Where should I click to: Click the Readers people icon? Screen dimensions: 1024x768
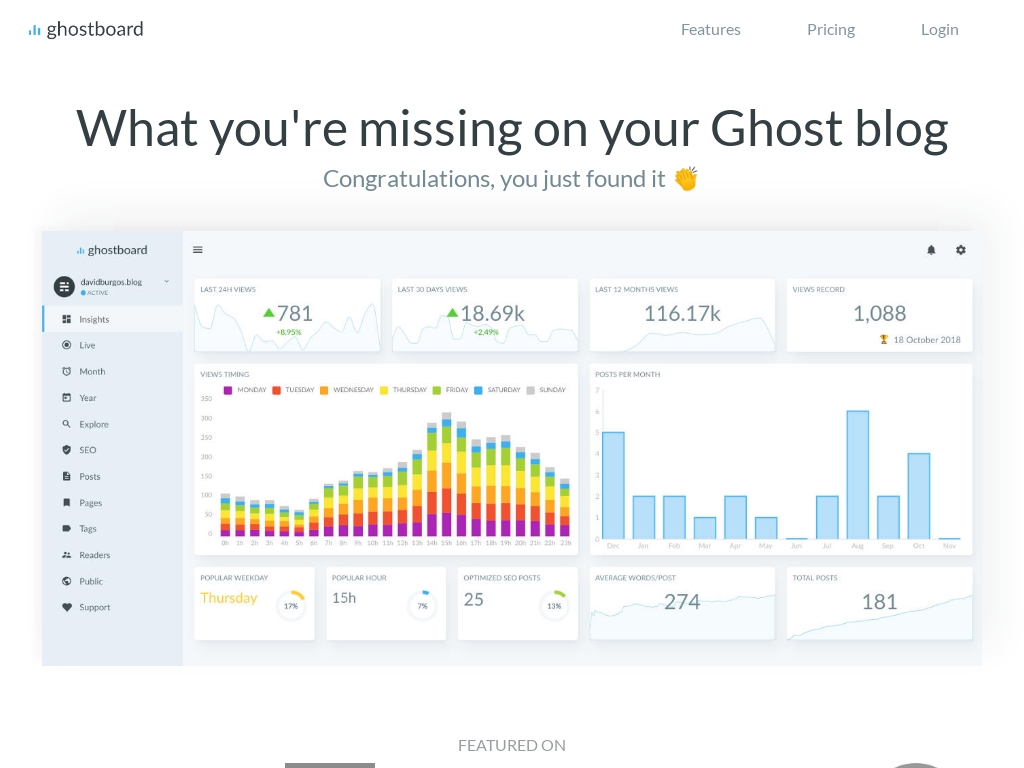tap(67, 554)
